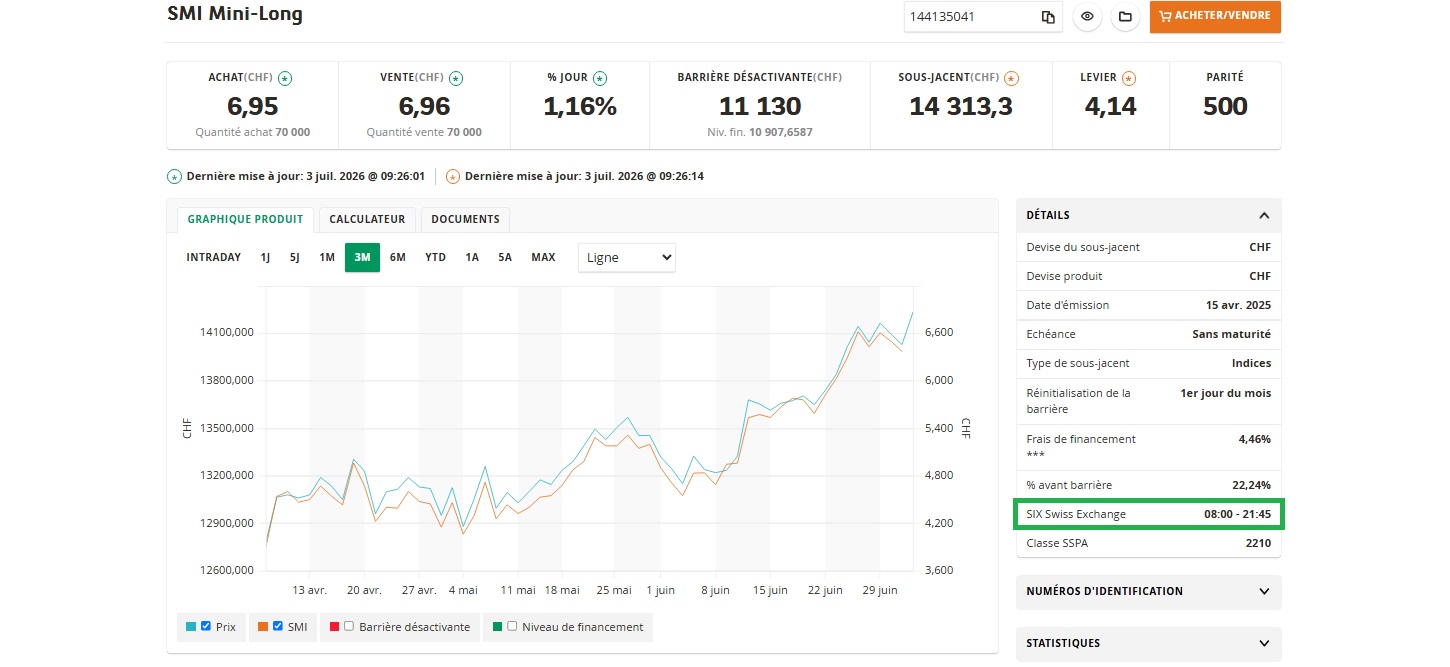
Task: Click the levier value 4,14
Action: 1111,106
